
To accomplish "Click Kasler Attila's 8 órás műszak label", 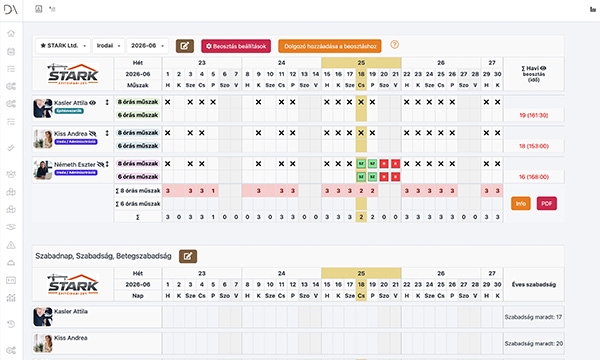I will tap(138, 102).
